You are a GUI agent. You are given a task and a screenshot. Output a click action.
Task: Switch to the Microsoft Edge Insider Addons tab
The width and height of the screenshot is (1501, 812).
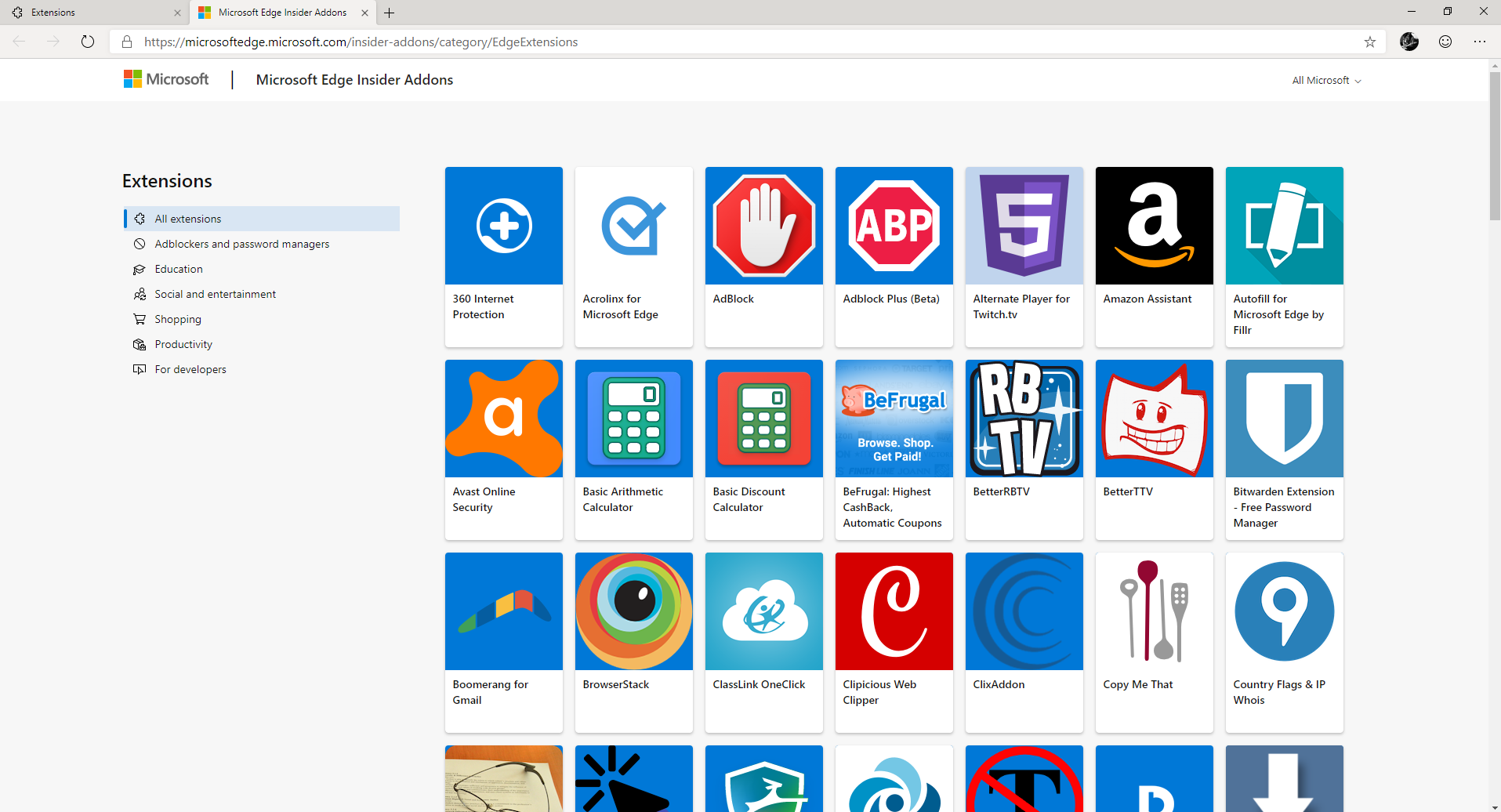(x=282, y=13)
